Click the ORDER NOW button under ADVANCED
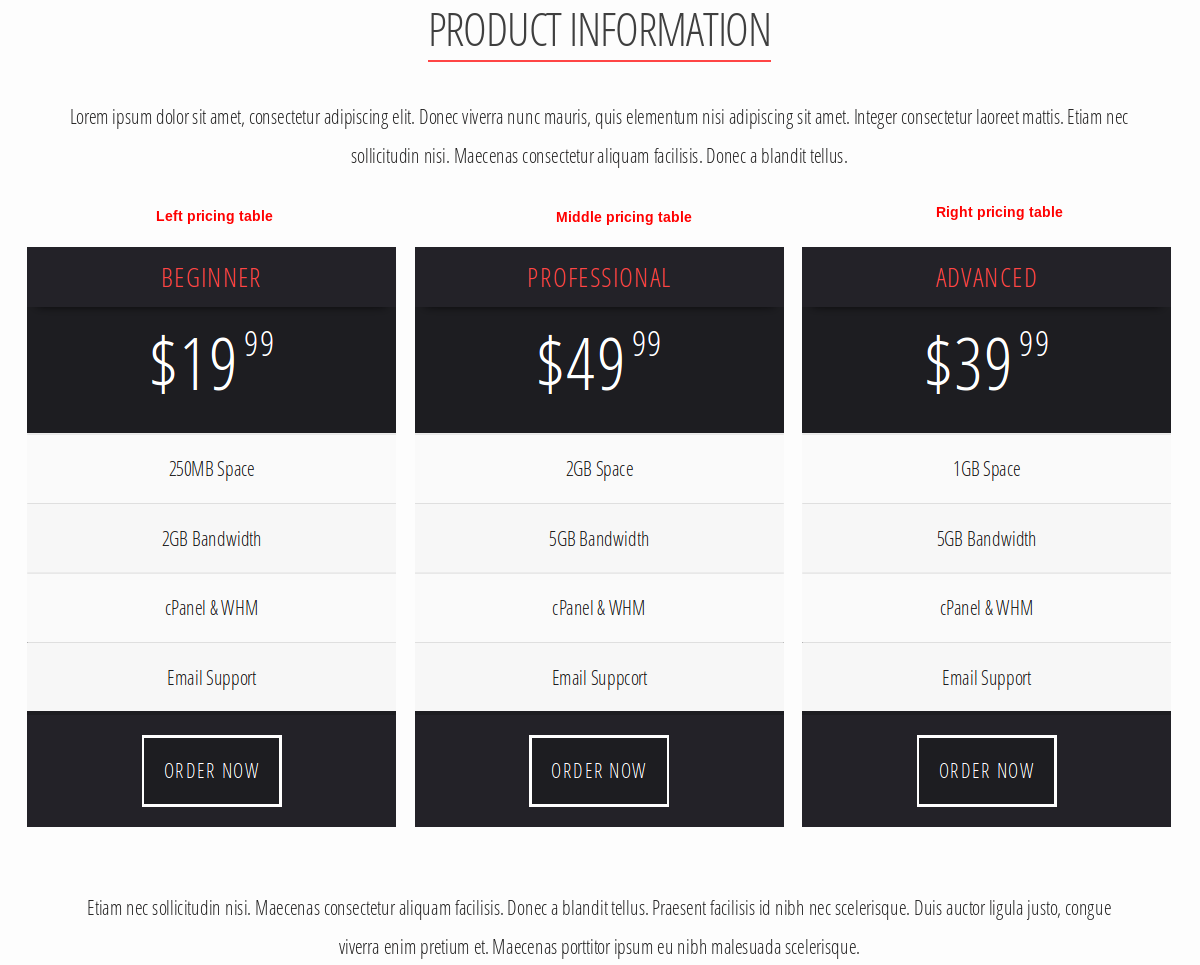1200x965 pixels. (986, 770)
